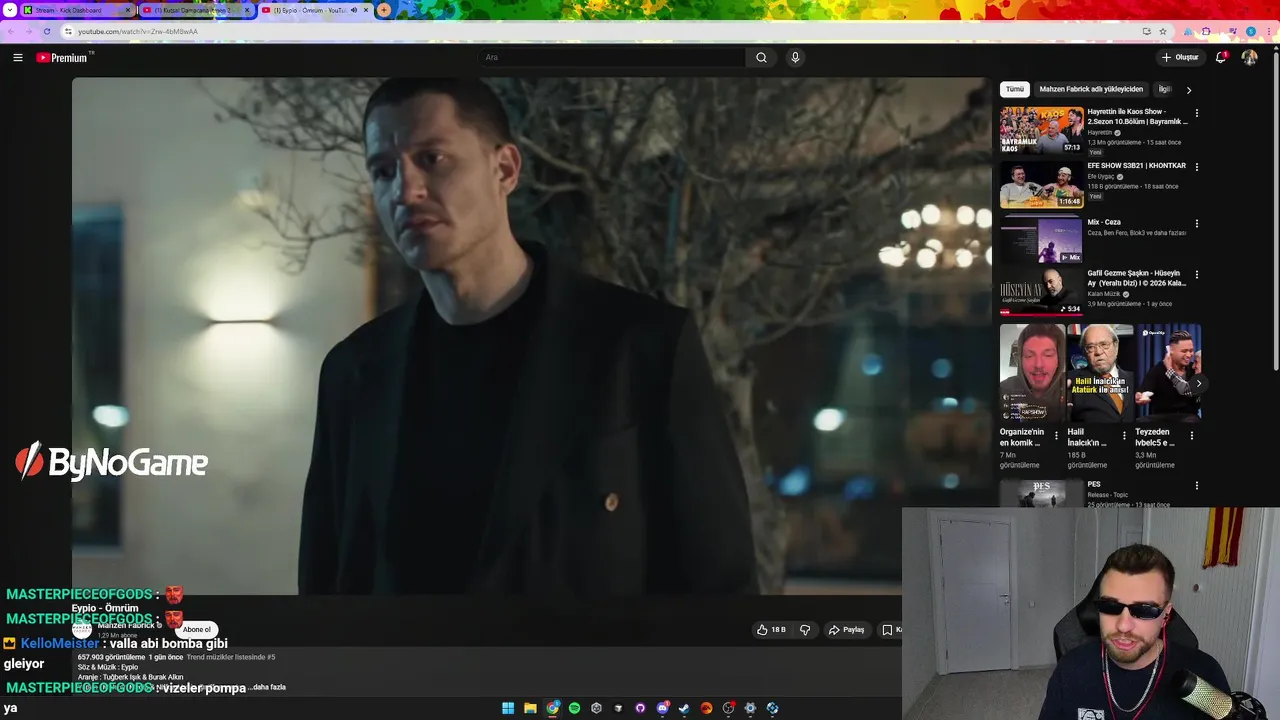Viewport: 1280px width, 720px height.
Task: Select the İlgili filter chip
Action: [x=1164, y=89]
